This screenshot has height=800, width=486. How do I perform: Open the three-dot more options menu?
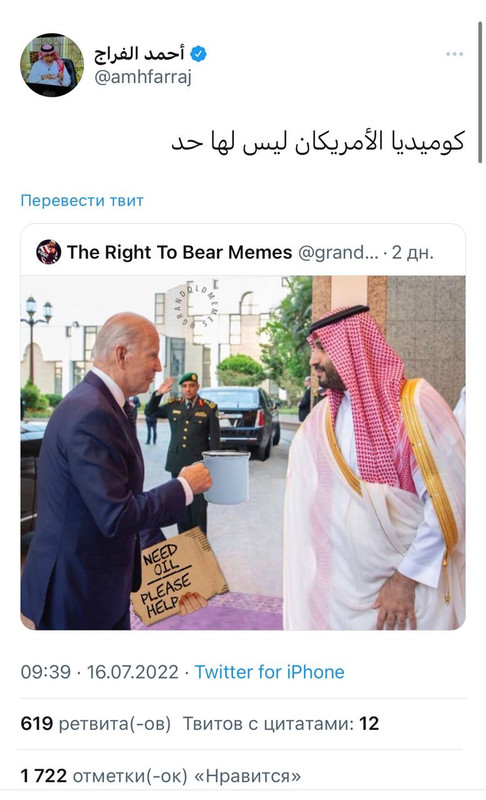tap(454, 54)
